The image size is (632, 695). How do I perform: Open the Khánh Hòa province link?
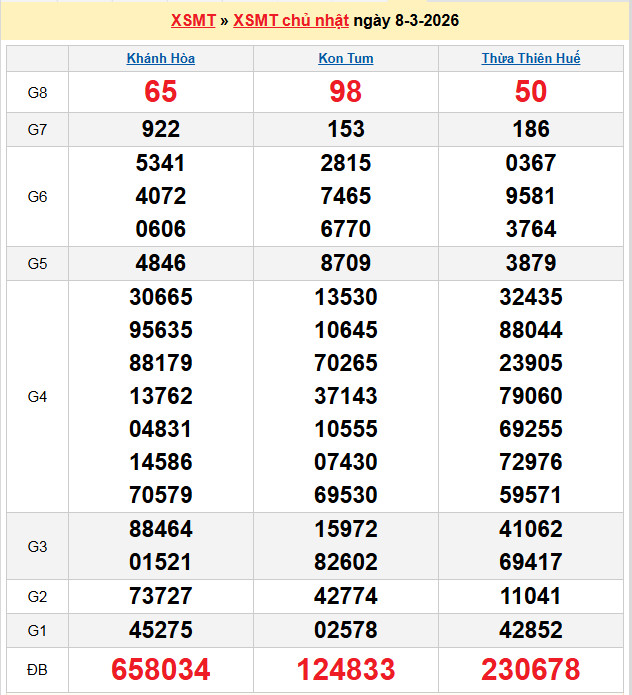[160, 58]
